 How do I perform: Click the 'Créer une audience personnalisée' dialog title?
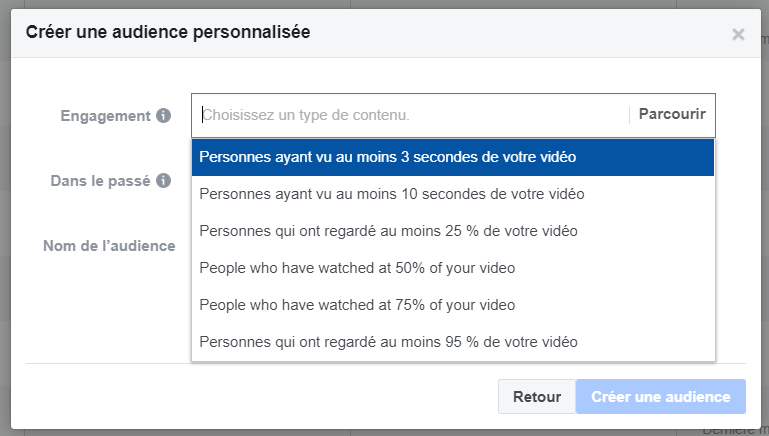(168, 32)
